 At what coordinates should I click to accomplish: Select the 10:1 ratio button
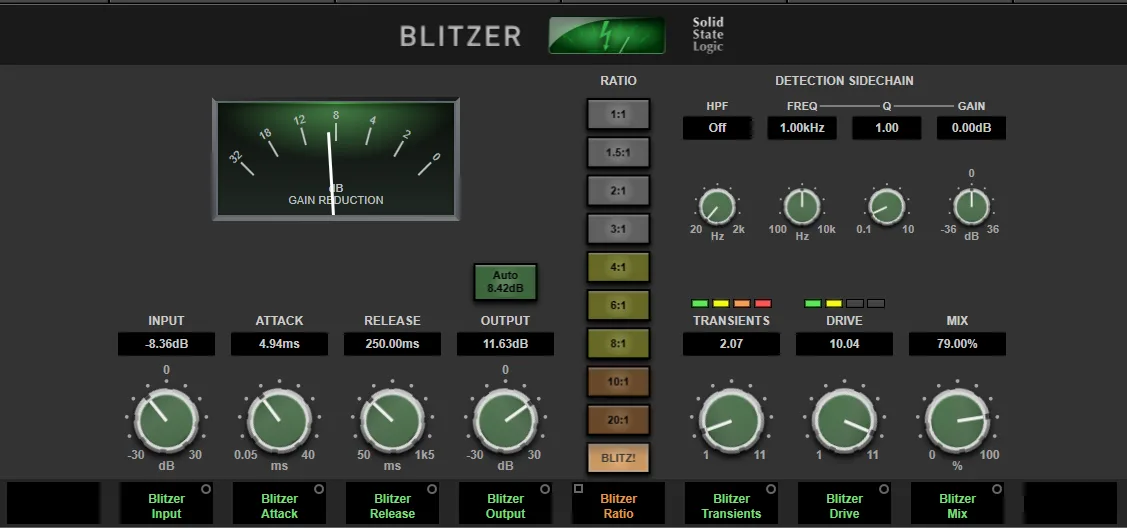pos(618,381)
